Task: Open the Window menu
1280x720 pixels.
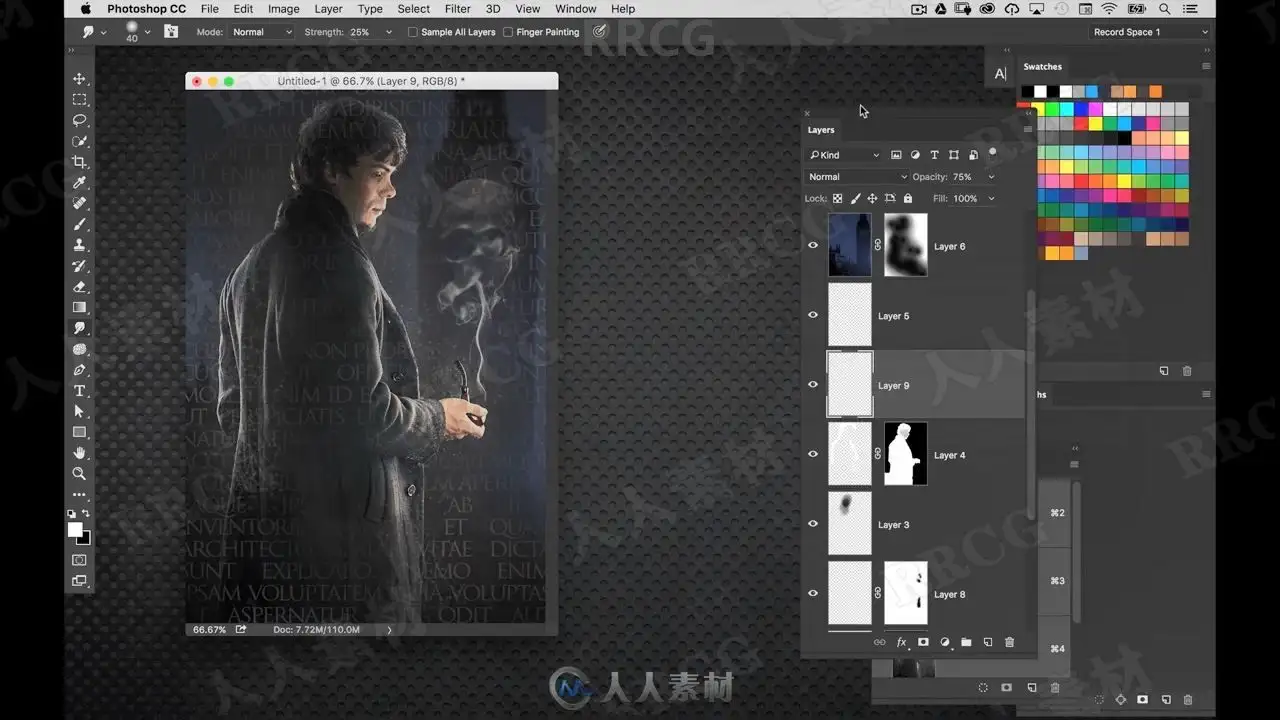Action: point(576,9)
